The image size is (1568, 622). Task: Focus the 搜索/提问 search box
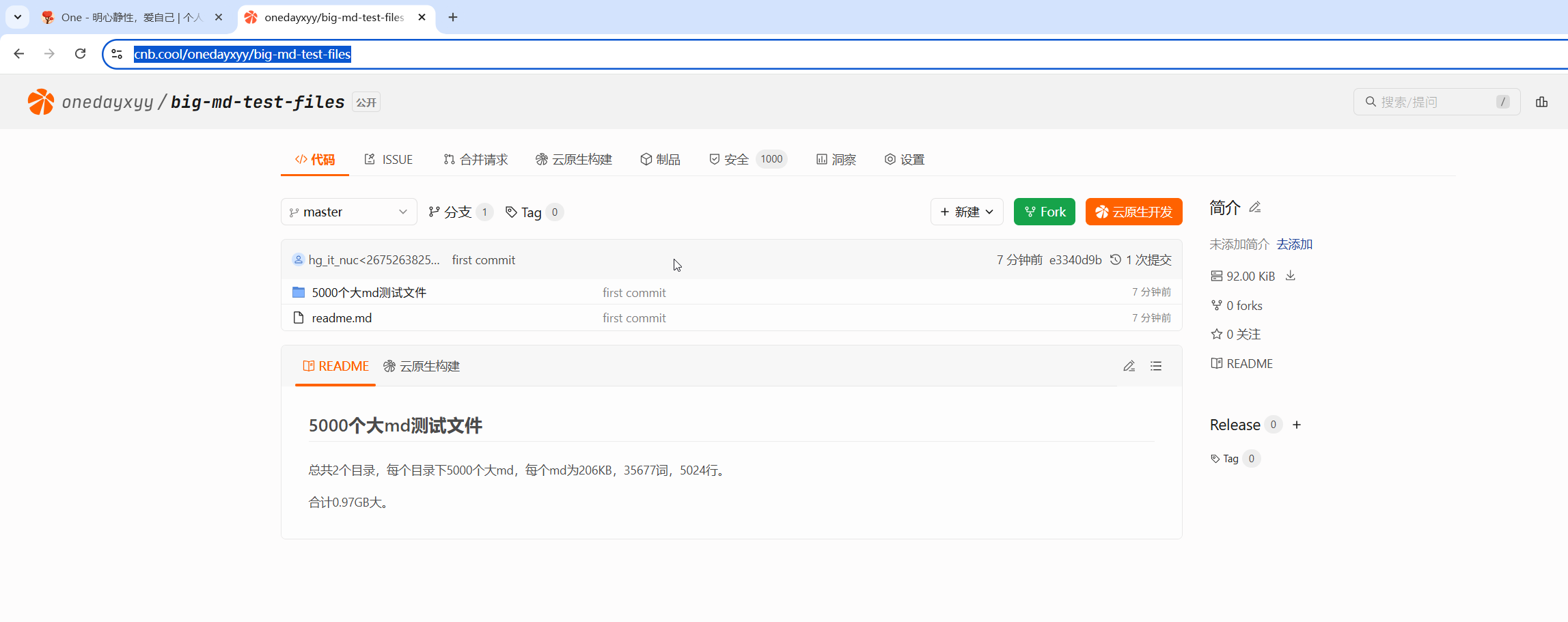[x=1435, y=102]
